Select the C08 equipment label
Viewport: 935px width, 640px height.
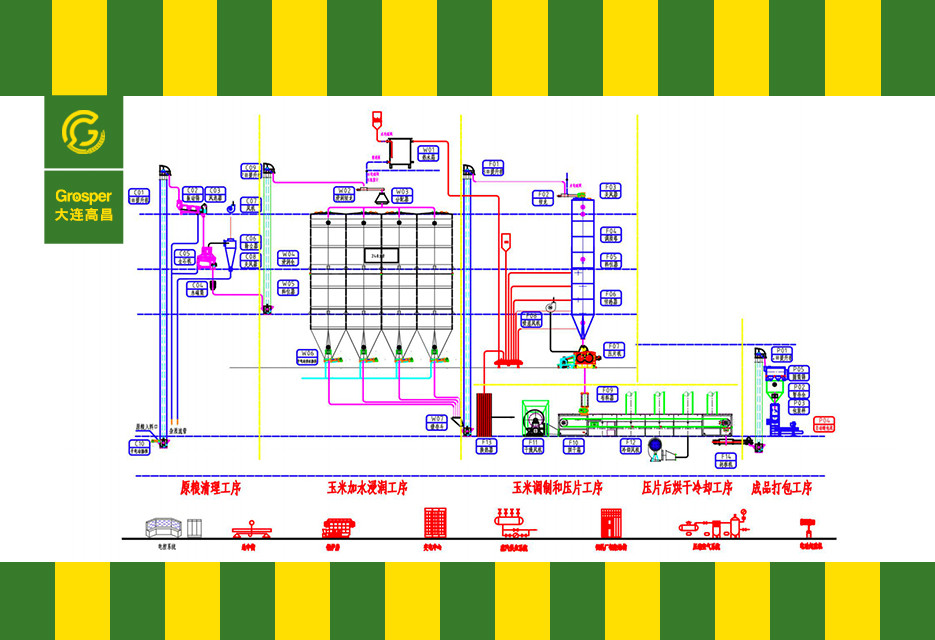250,260
